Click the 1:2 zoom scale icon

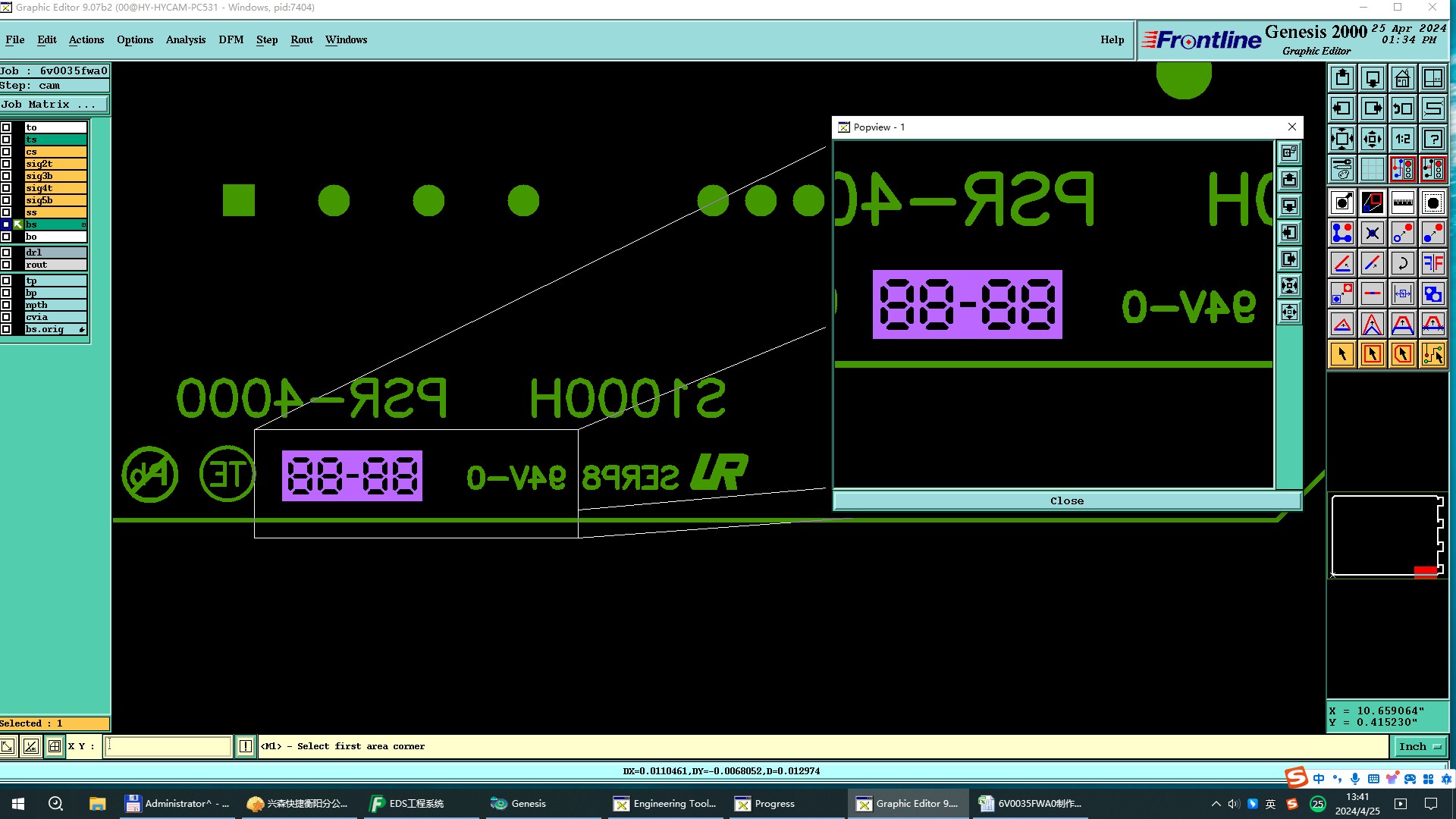point(1403,139)
